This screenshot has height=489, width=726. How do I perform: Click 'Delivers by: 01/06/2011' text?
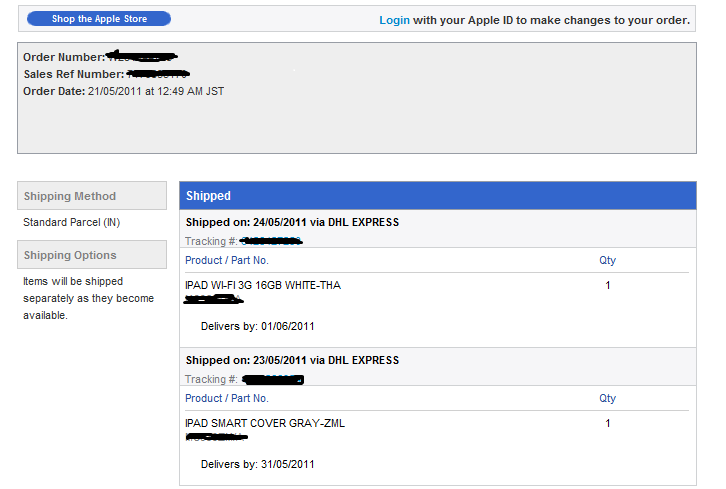coord(257,326)
